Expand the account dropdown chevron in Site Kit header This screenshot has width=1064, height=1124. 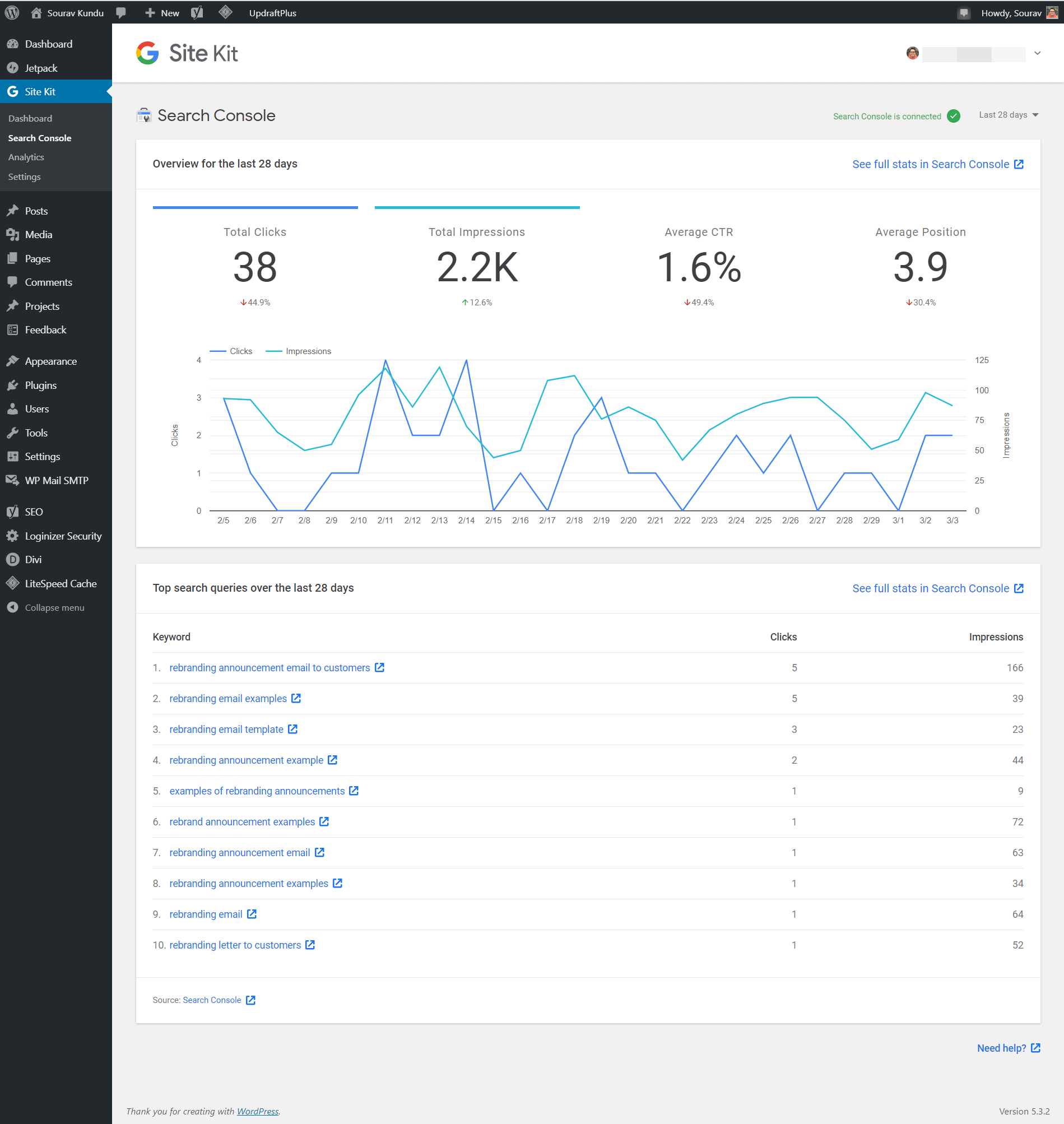point(1037,53)
